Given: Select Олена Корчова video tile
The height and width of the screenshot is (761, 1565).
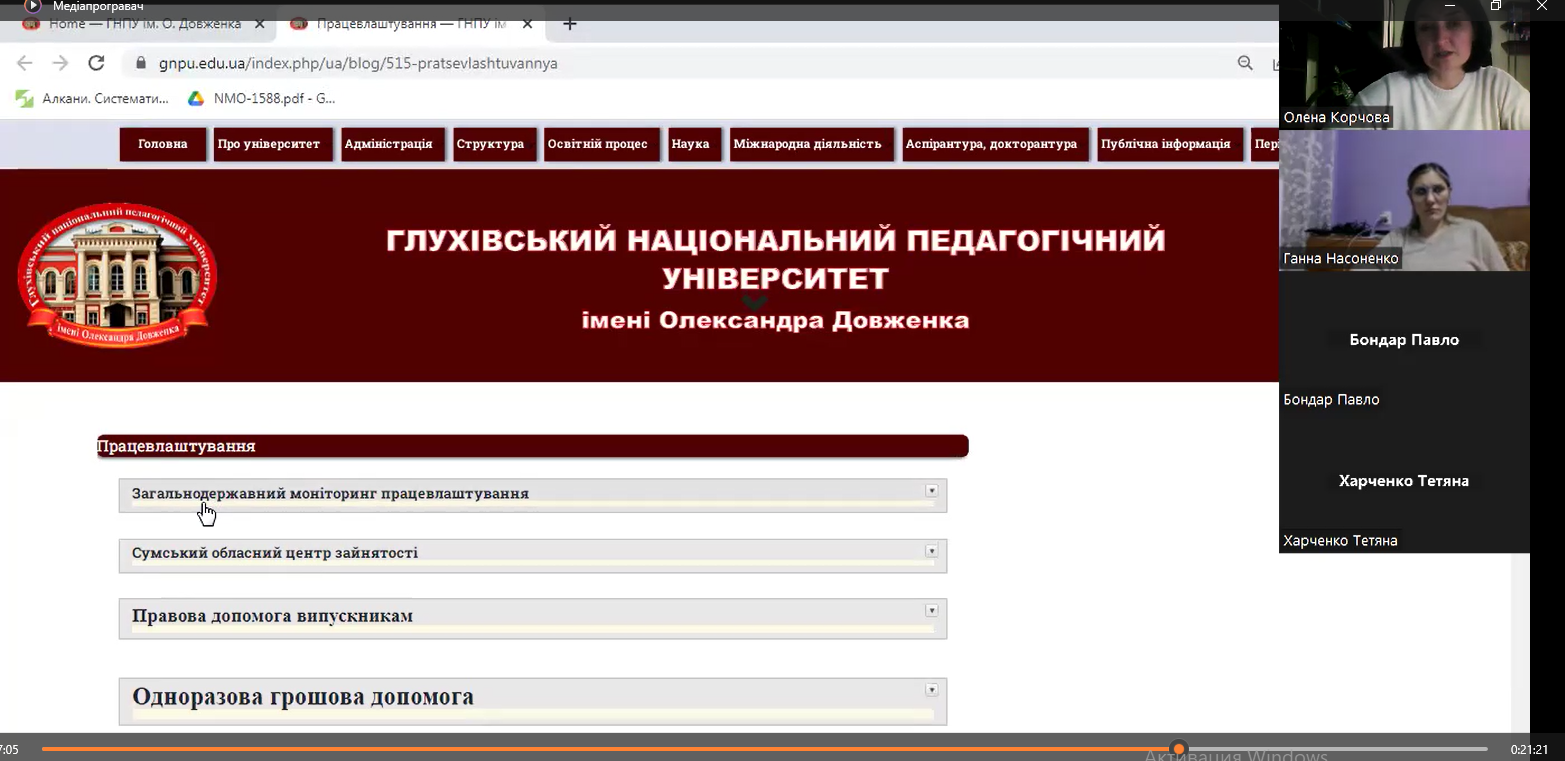Looking at the screenshot, I should pos(1404,65).
